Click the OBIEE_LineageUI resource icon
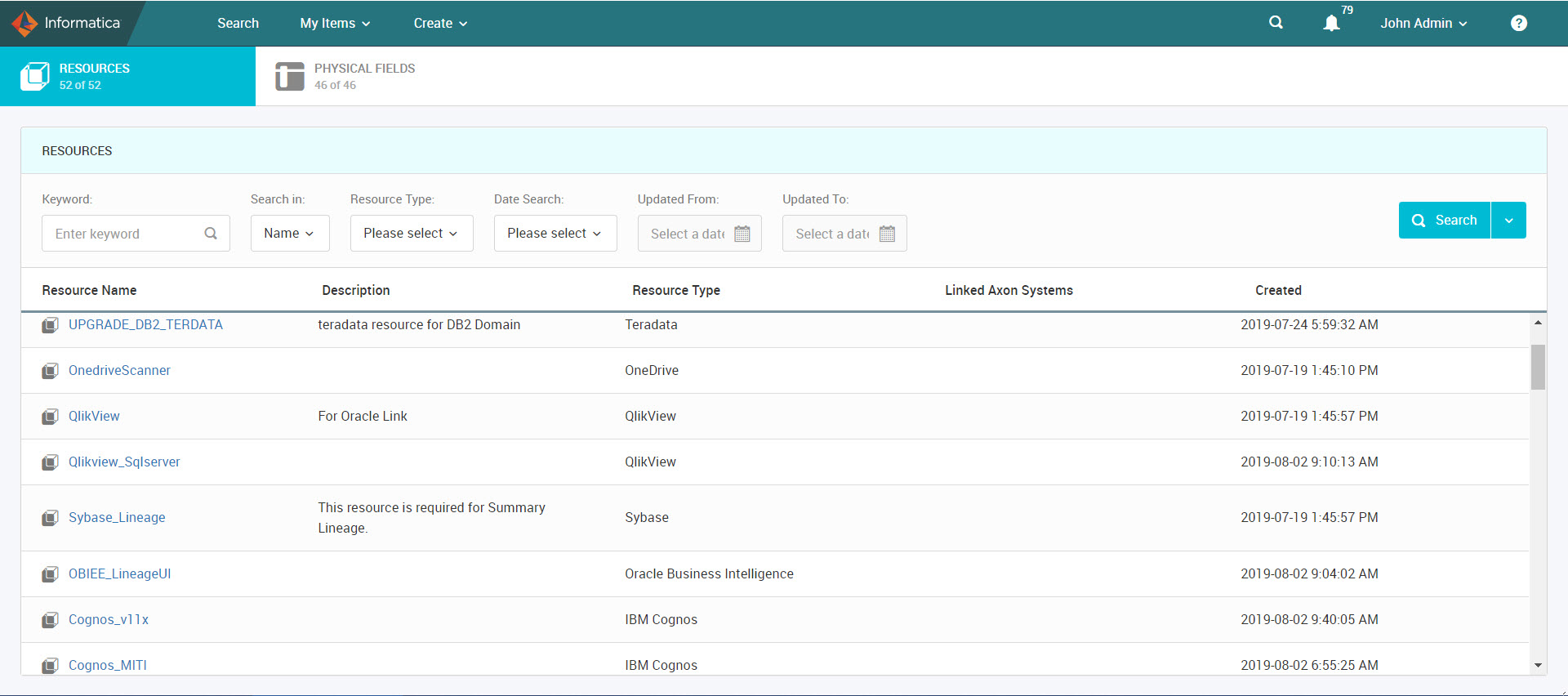The image size is (1568, 696). point(50,574)
